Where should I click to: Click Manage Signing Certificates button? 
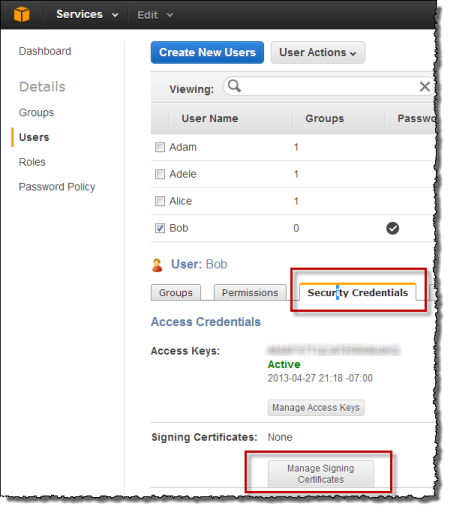coord(321,474)
